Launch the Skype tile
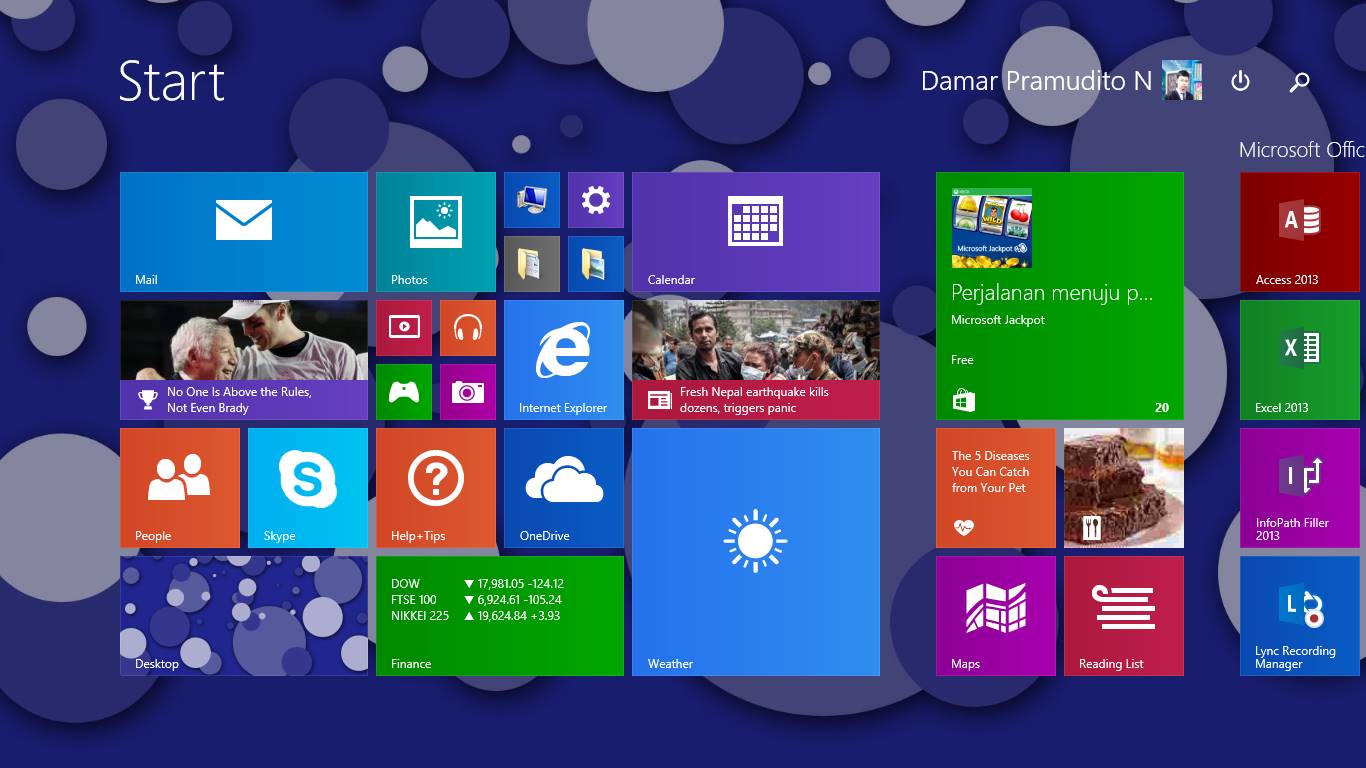 (308, 488)
